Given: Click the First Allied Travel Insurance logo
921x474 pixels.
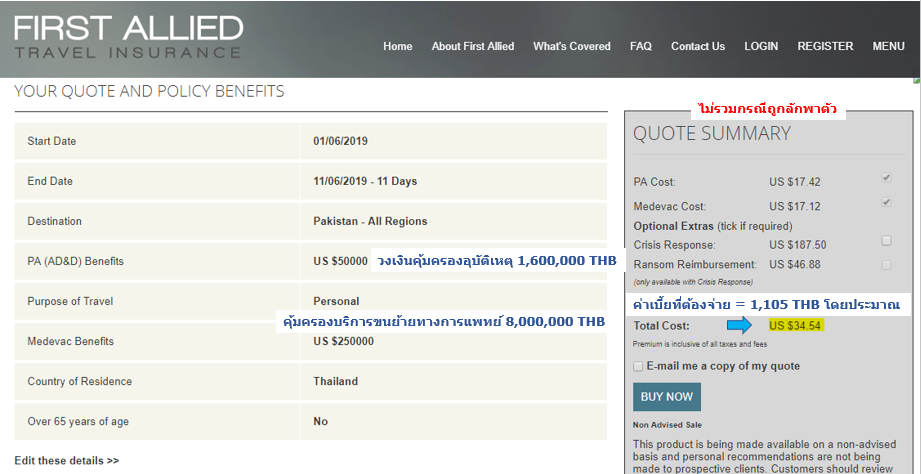Looking at the screenshot, I should [x=128, y=37].
